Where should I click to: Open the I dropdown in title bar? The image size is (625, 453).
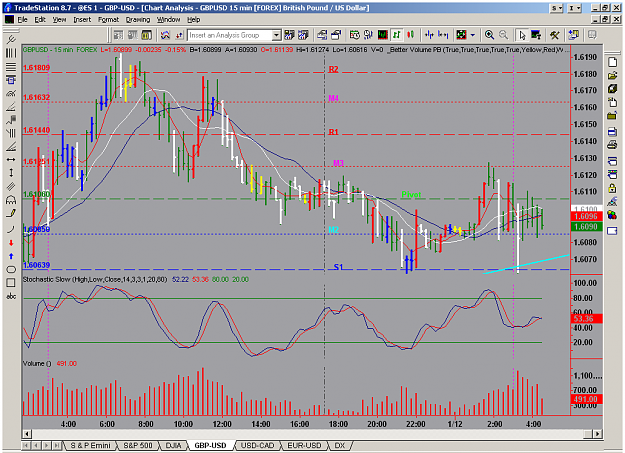[574, 8]
